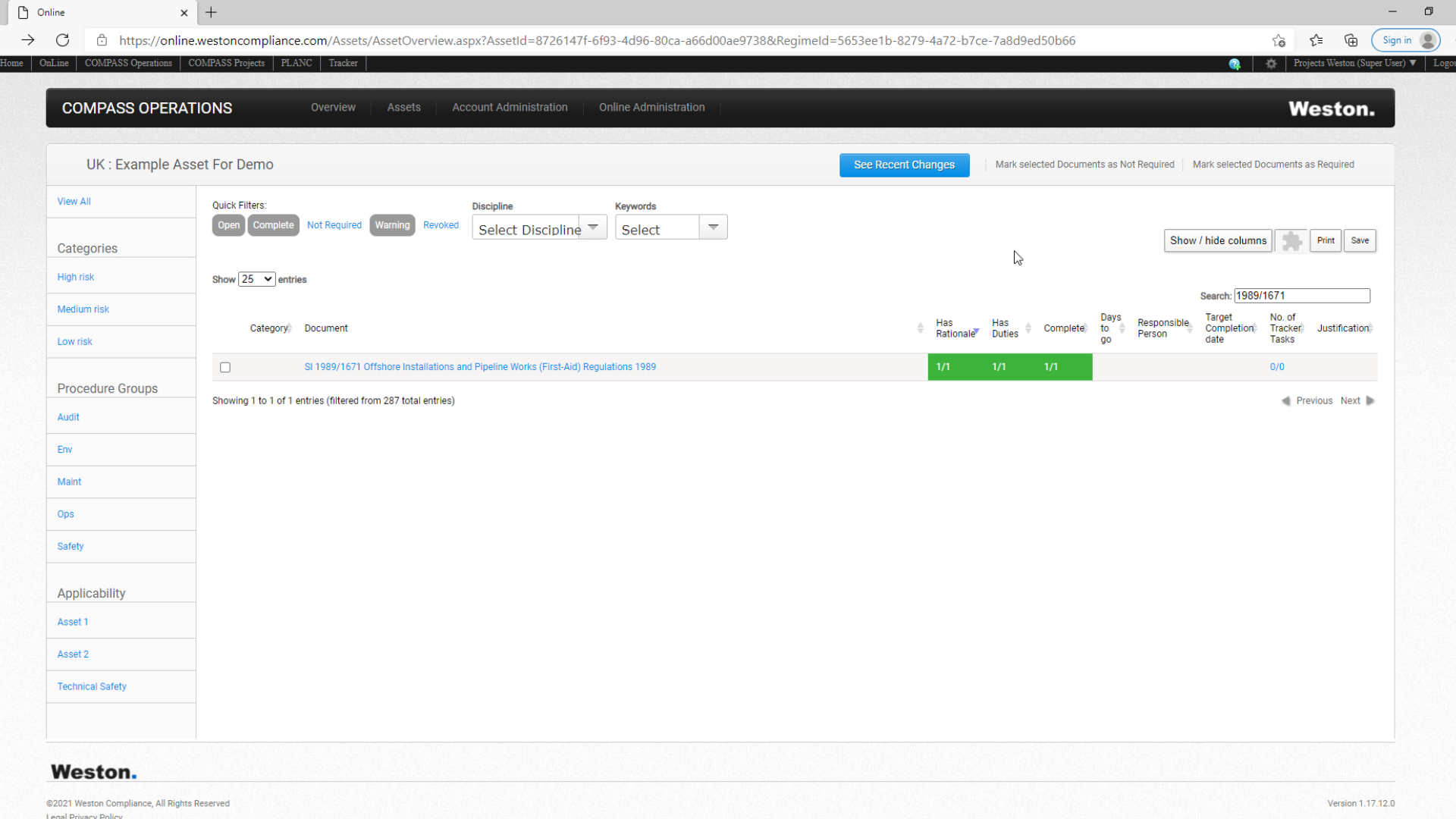The height and width of the screenshot is (819, 1456).
Task: Expand the Projects Weston Super User menu
Action: point(1354,63)
